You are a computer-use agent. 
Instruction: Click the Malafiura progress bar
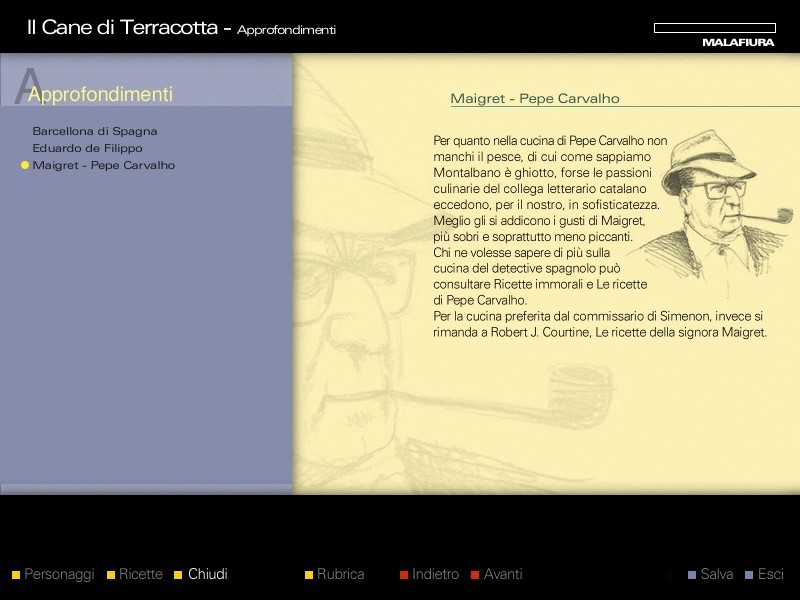click(x=715, y=28)
